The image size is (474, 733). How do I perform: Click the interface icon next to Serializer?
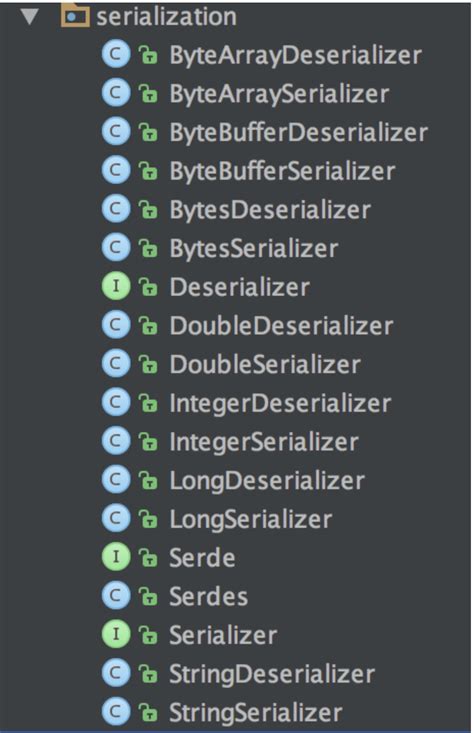point(115,634)
